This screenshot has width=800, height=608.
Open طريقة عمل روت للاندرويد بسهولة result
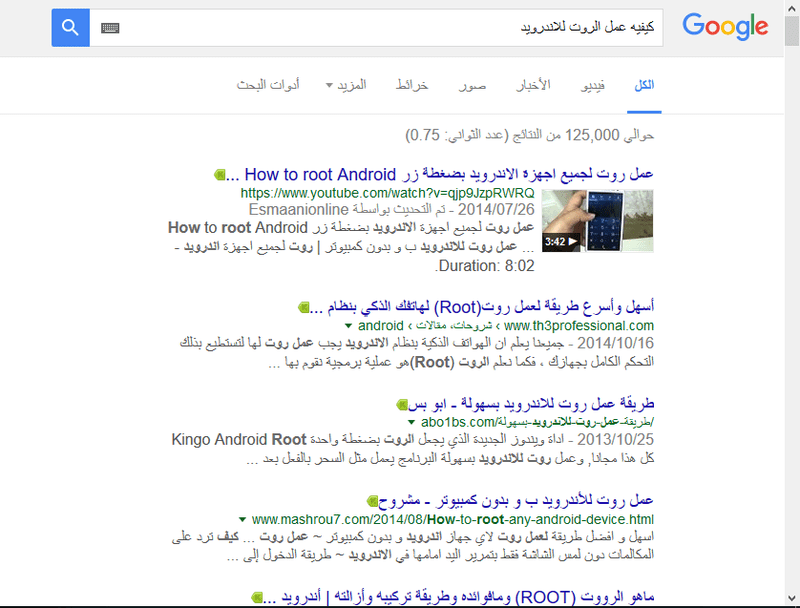[x=531, y=404]
